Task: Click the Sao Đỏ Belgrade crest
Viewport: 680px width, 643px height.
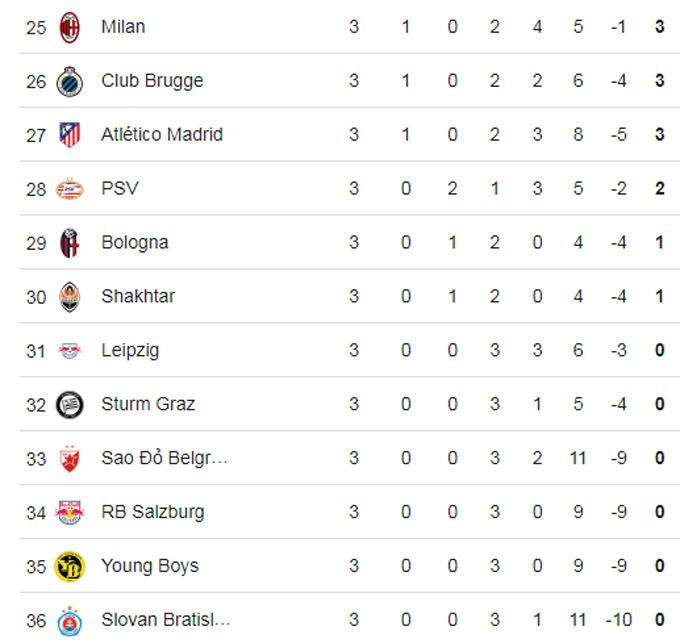Action: click(69, 459)
